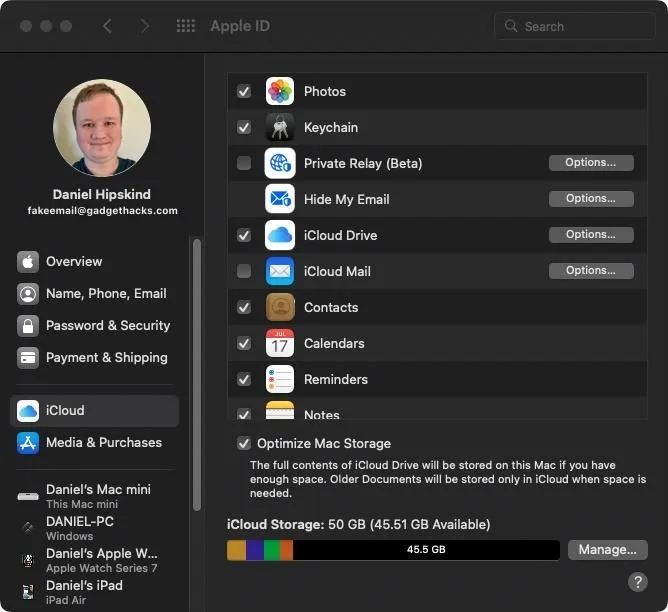Uncheck the Calendars checkbox
The height and width of the screenshot is (612, 668).
(244, 343)
